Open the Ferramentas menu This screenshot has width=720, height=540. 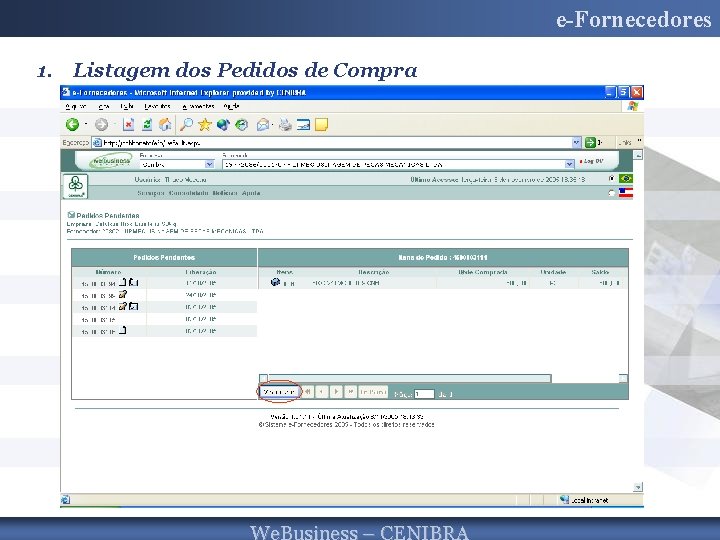198,107
